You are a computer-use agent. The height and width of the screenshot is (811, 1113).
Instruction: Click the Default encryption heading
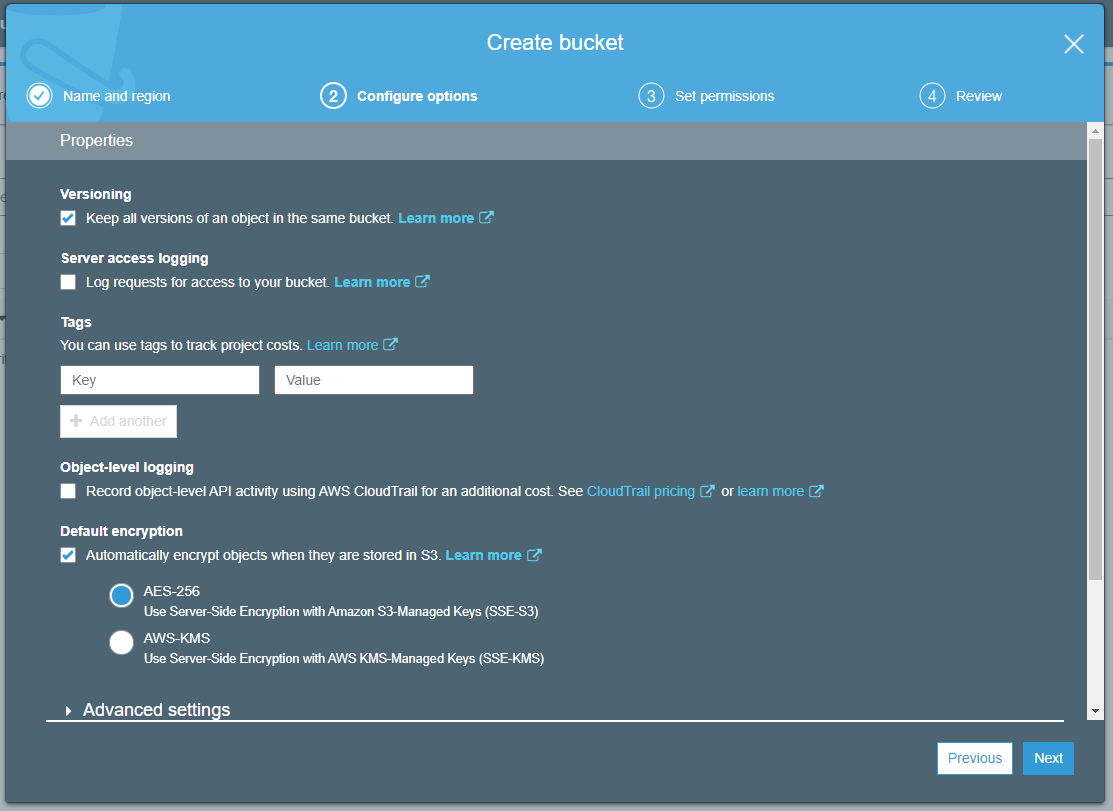point(121,531)
